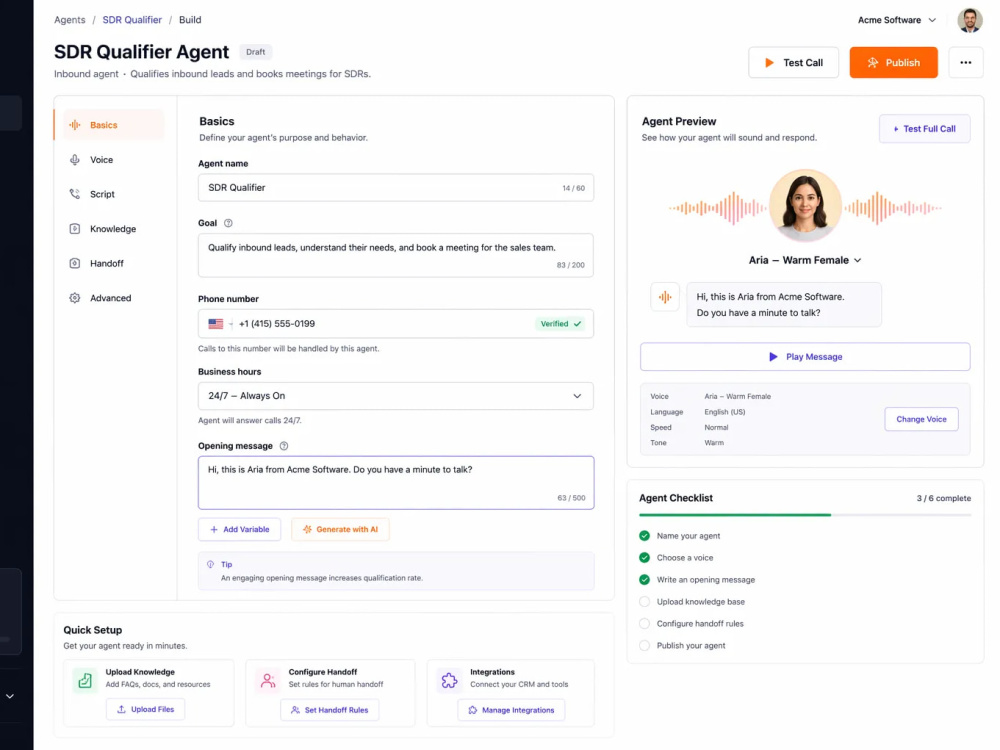Check 'Configure handoff rules' checklist circle
The width and height of the screenshot is (1000, 750).
tap(644, 624)
